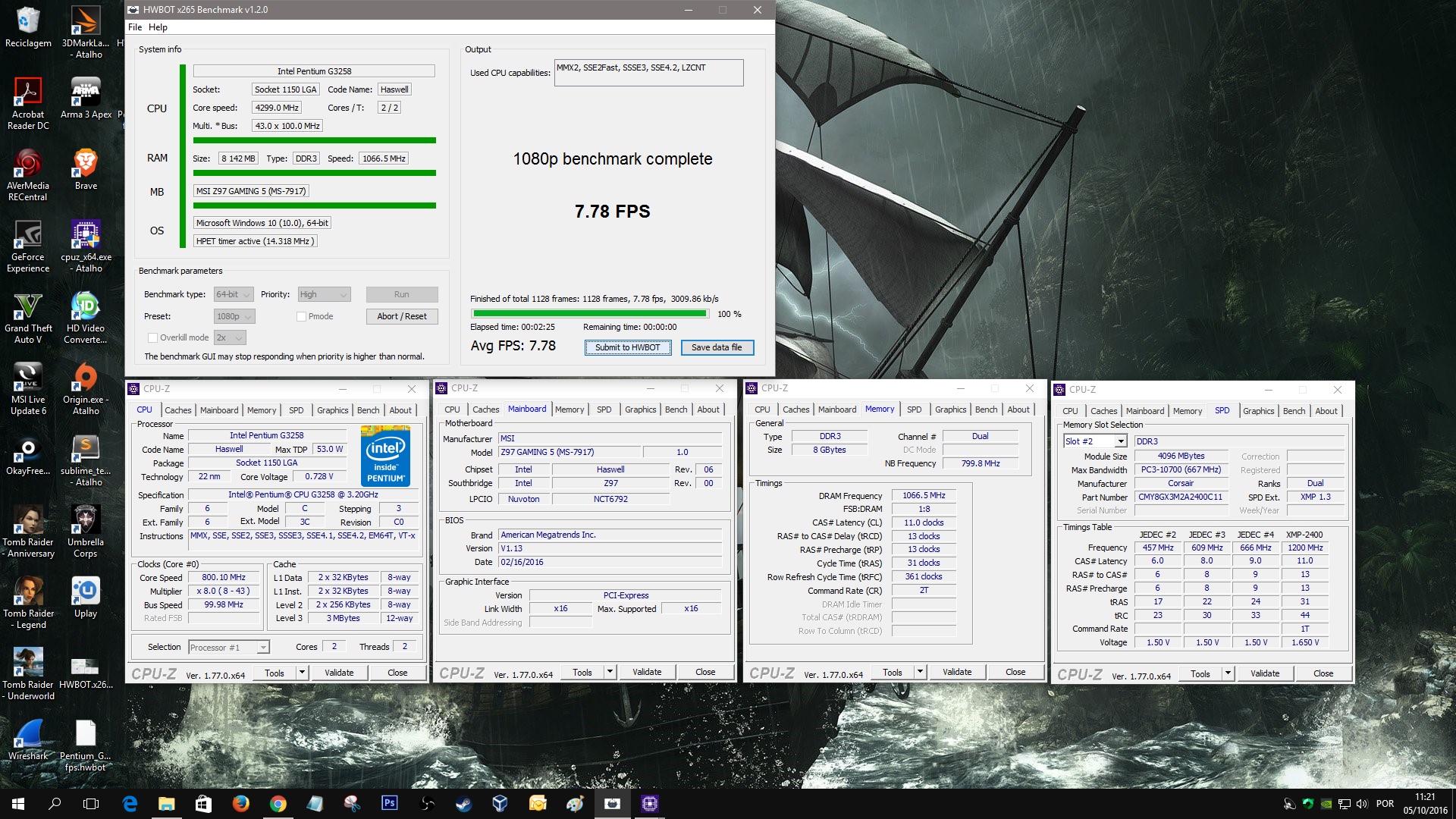Open the CPU-Z taskbar icon
The image size is (1456, 819).
click(x=650, y=803)
